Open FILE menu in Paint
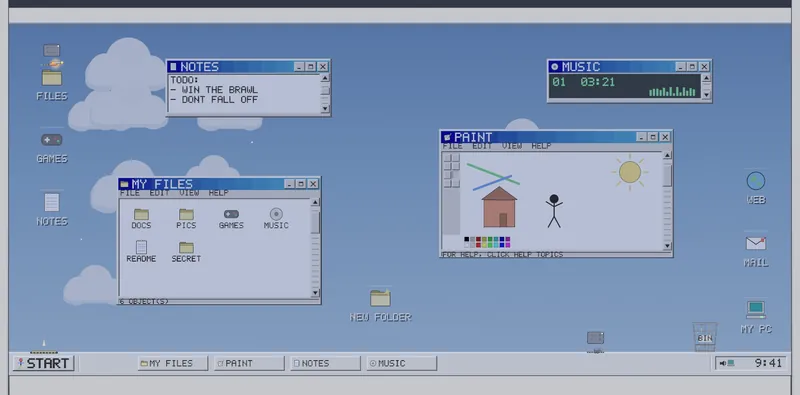This screenshot has width=800, height=395. click(x=452, y=146)
